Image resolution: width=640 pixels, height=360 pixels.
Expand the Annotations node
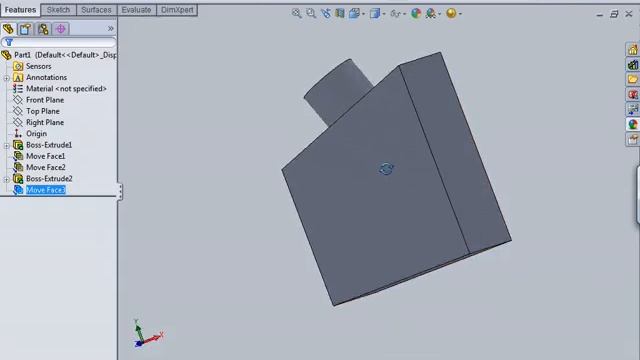click(x=7, y=78)
